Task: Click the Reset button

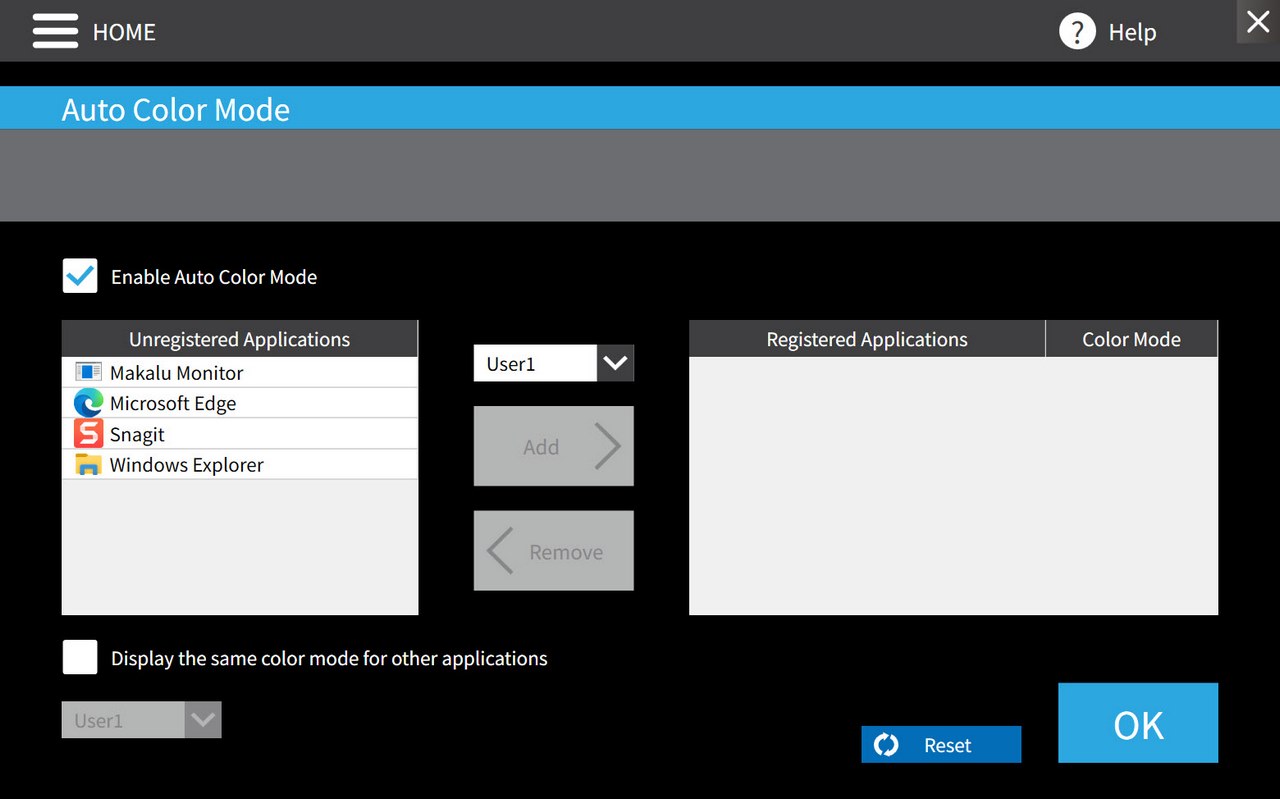Action: click(x=941, y=745)
